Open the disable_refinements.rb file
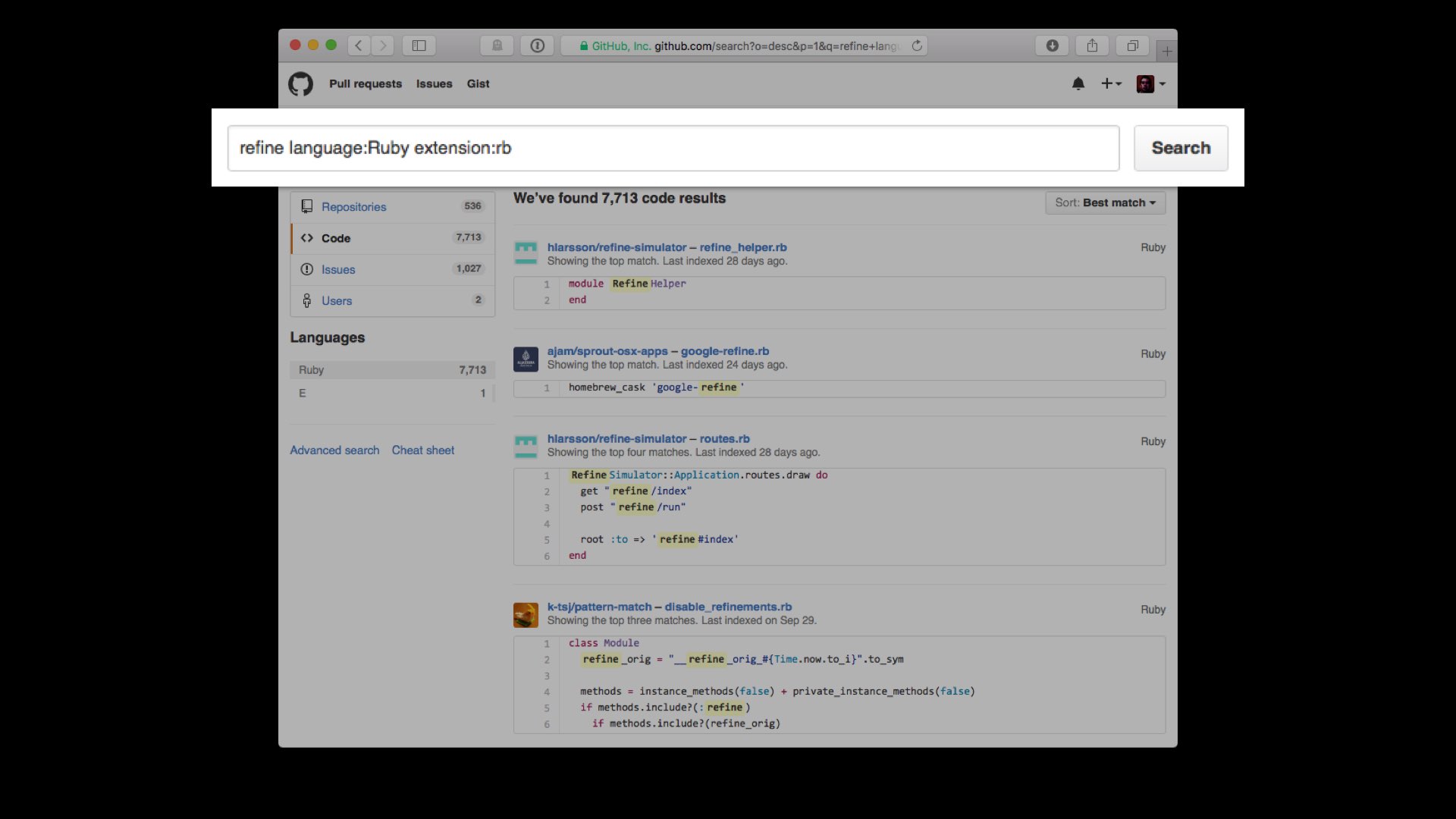This screenshot has width=1456, height=819. pyautogui.click(x=728, y=607)
